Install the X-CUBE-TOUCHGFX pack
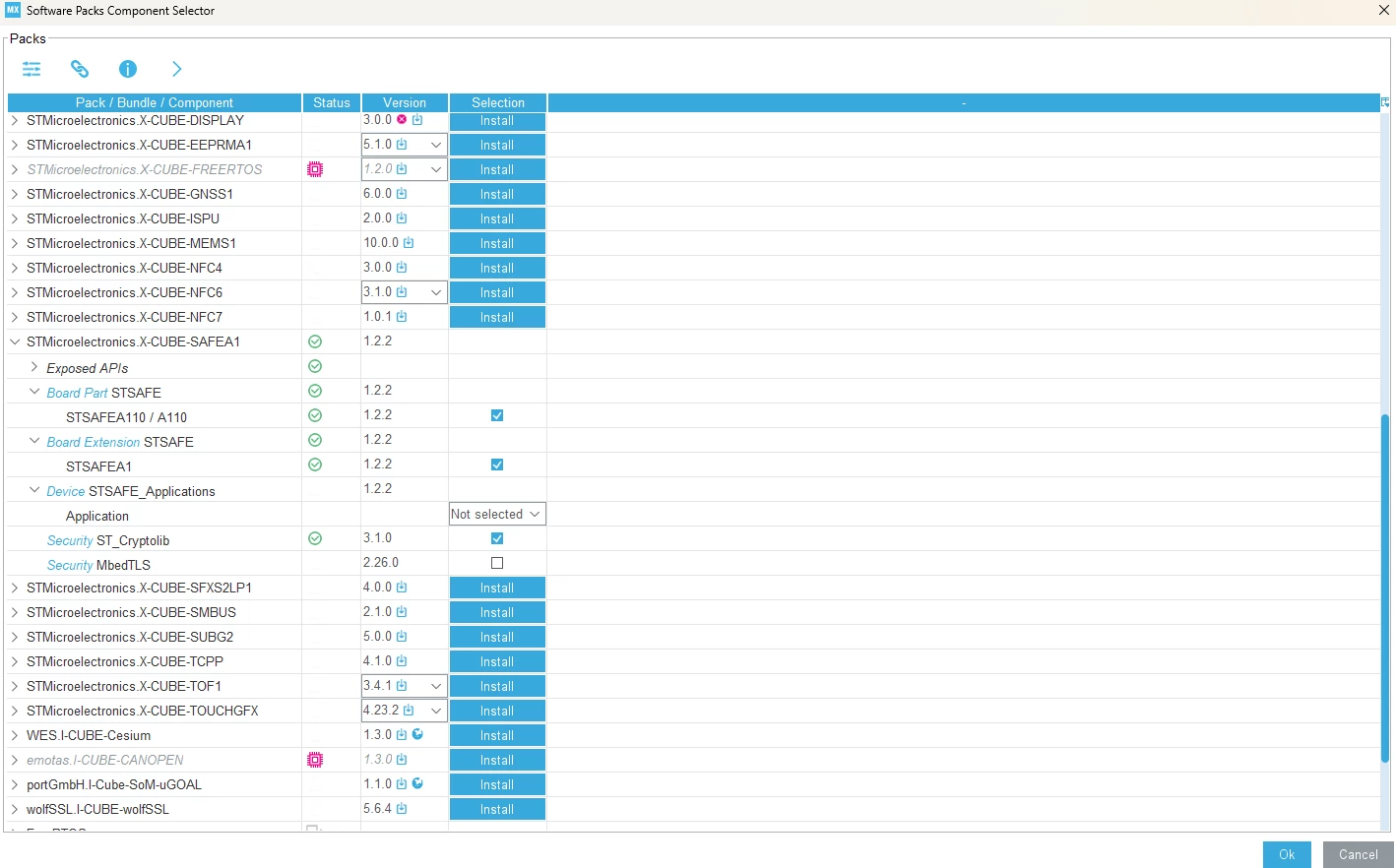1396x868 pixels. click(x=497, y=711)
